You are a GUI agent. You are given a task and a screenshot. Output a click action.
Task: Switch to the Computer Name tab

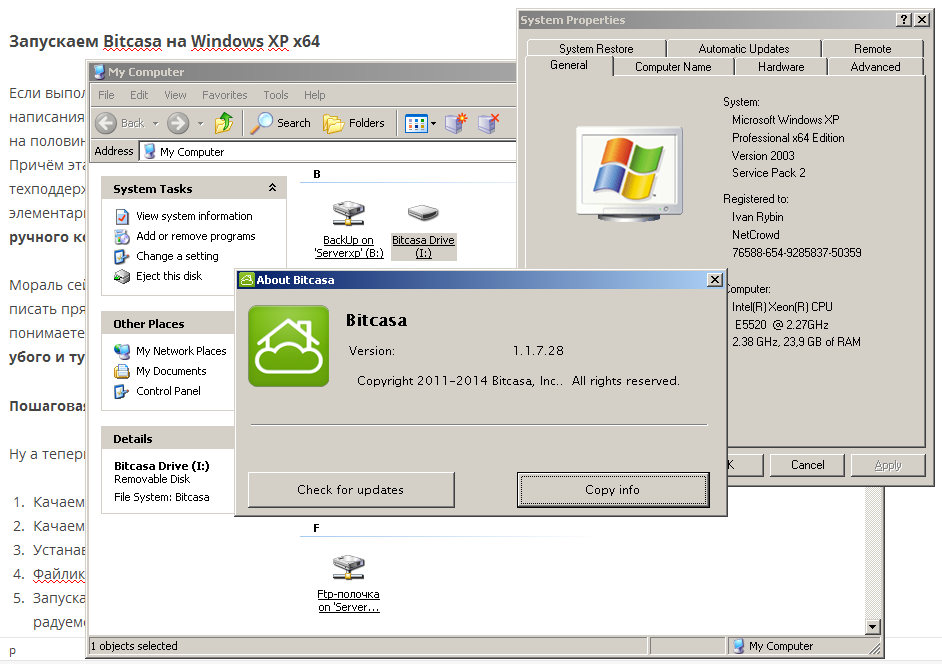click(673, 67)
